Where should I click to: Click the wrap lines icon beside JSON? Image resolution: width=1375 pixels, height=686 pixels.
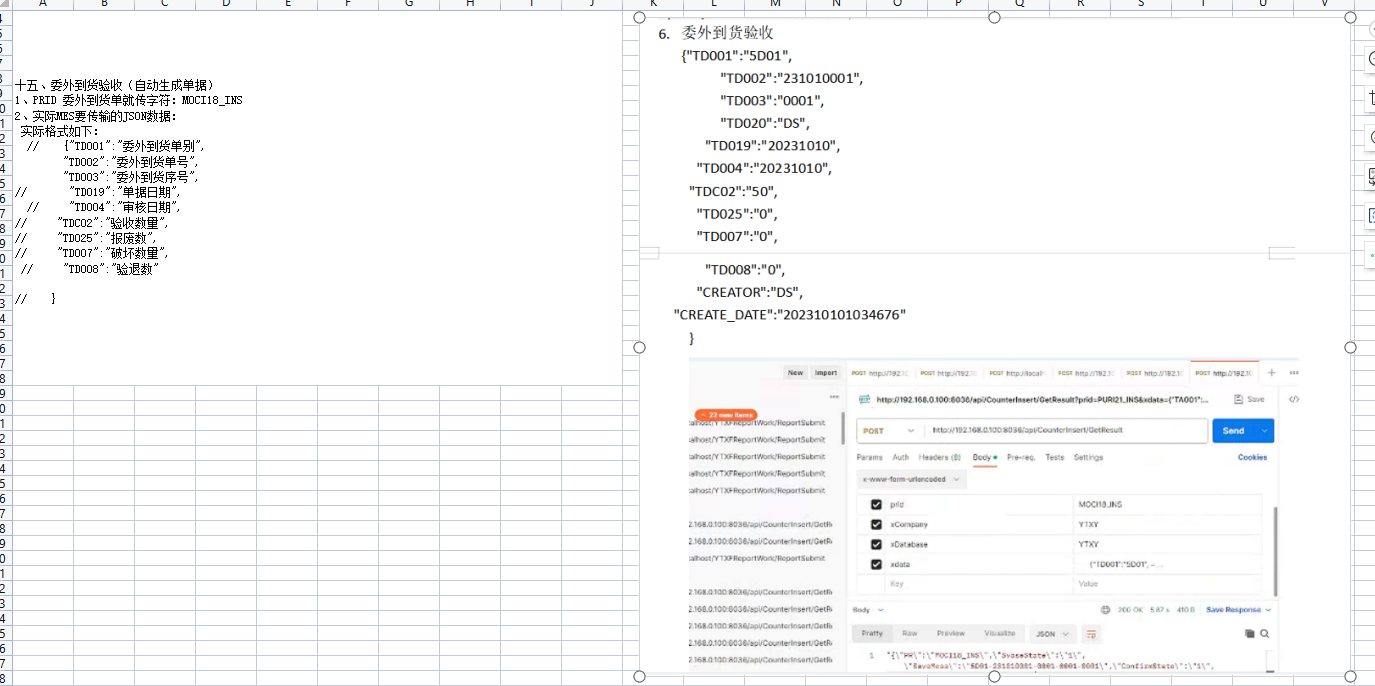point(1091,633)
